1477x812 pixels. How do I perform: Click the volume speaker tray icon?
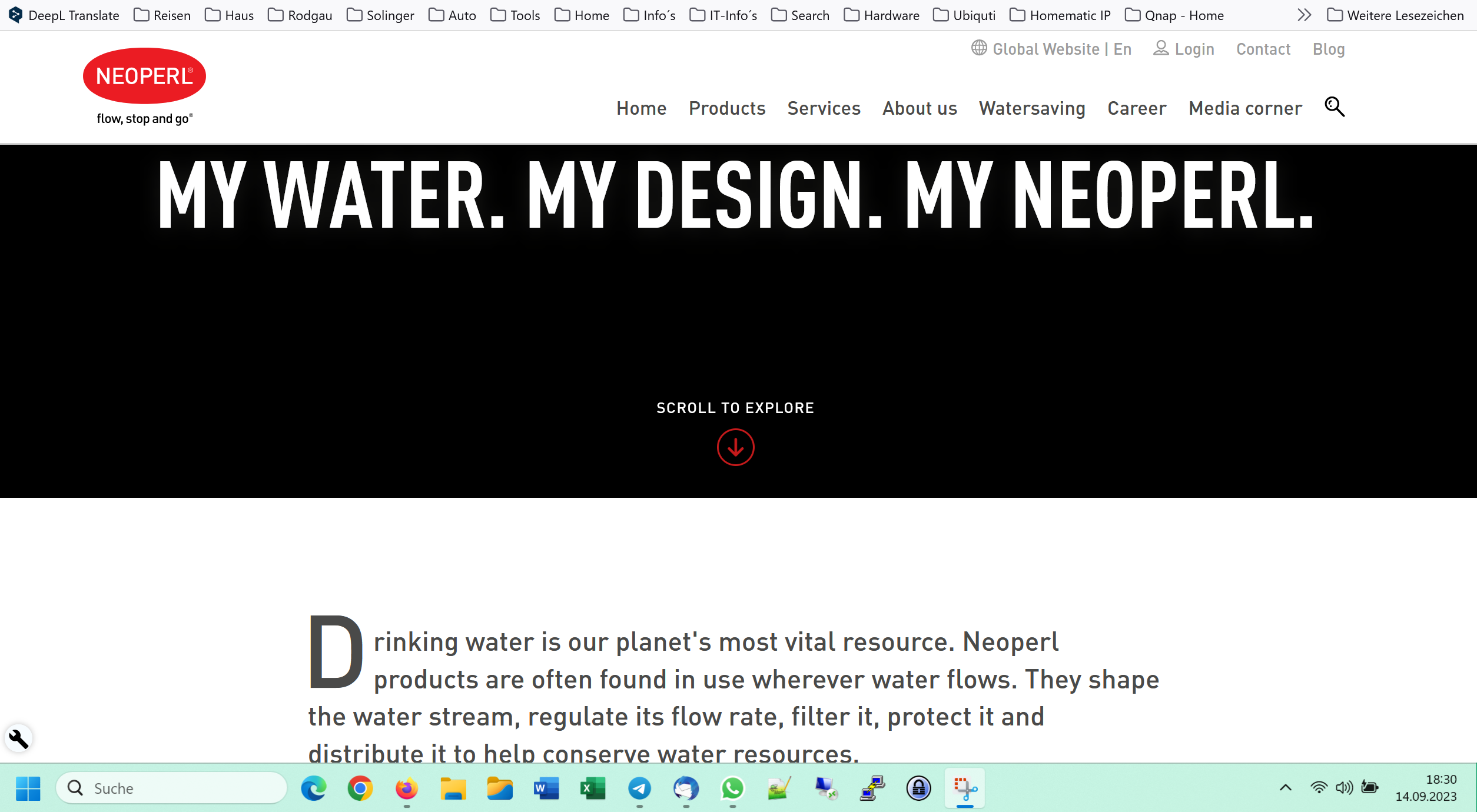tap(1344, 787)
